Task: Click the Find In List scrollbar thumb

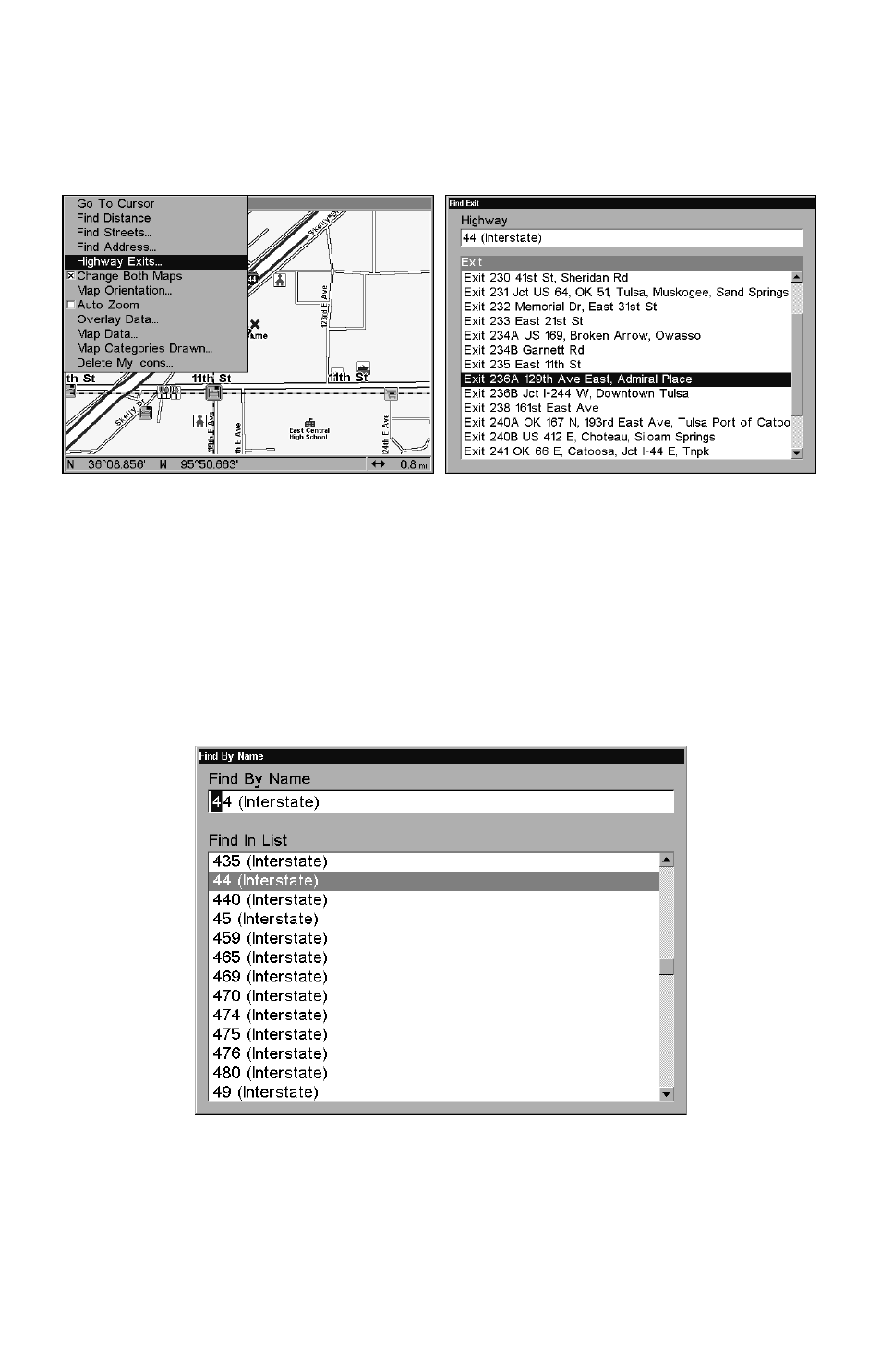Action: click(667, 968)
